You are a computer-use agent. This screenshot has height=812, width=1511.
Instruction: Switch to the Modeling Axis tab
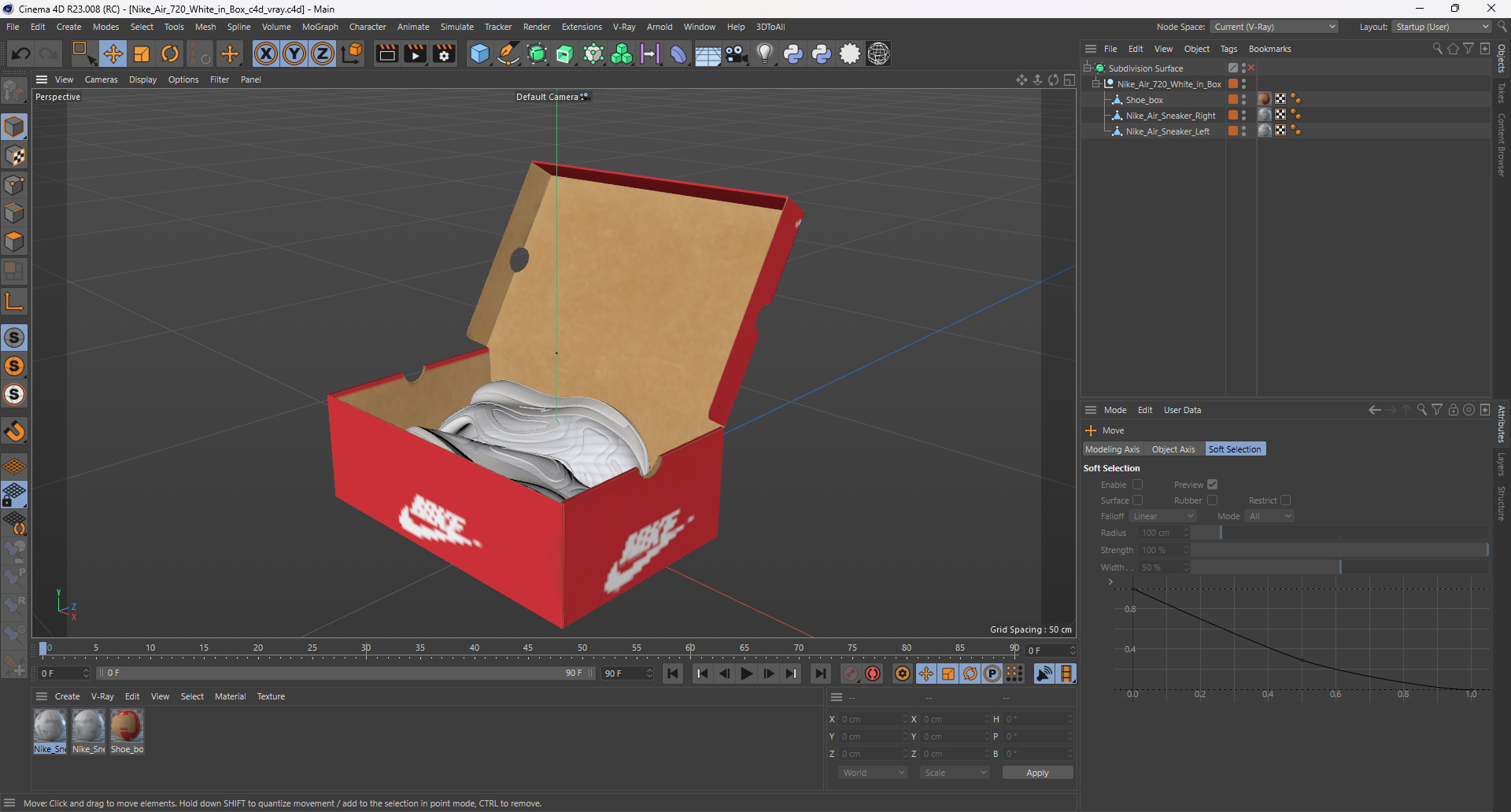(x=1112, y=449)
